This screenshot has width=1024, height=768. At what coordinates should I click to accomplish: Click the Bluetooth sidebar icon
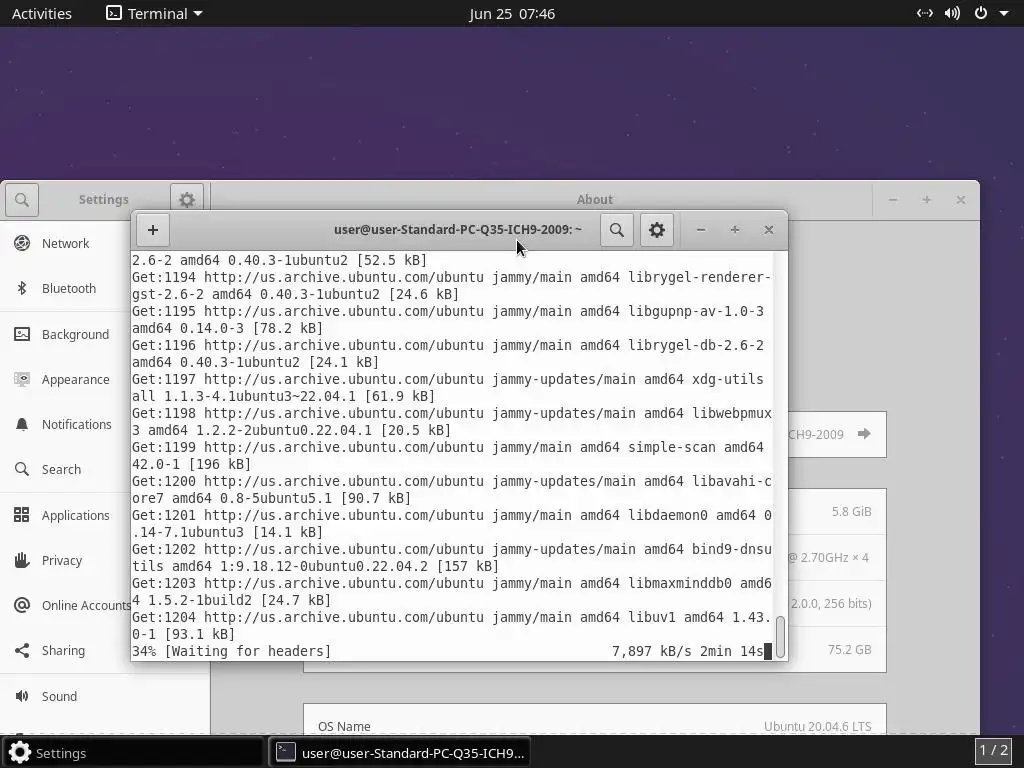pos(22,288)
